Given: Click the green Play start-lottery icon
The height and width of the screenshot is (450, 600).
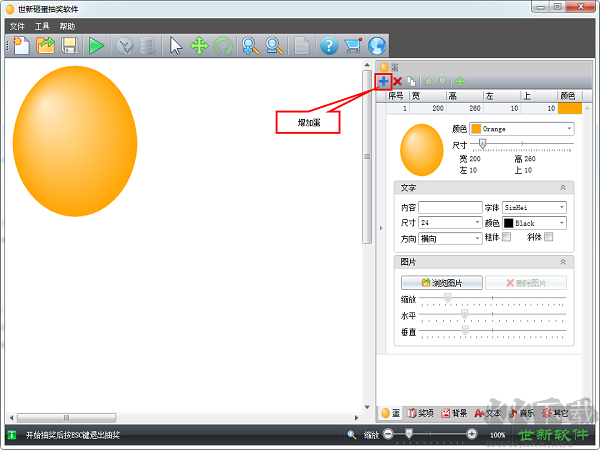Looking at the screenshot, I should (x=96, y=45).
